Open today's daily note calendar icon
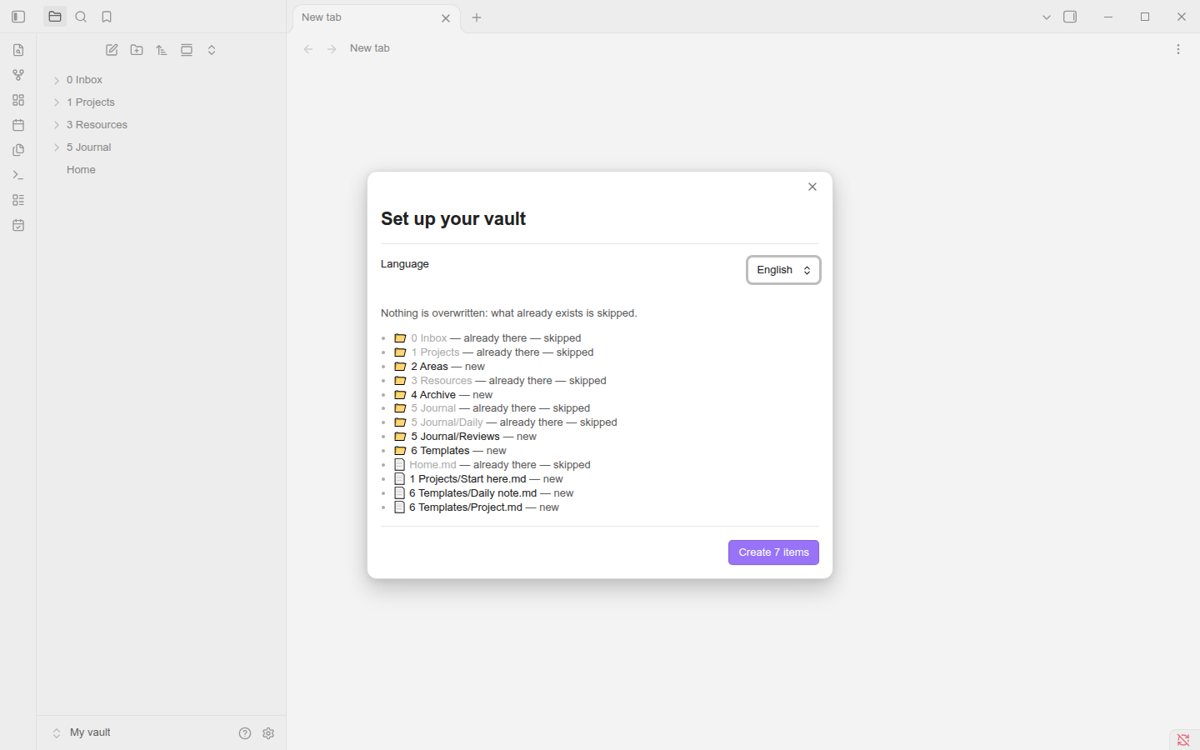1200x750 pixels. click(18, 125)
